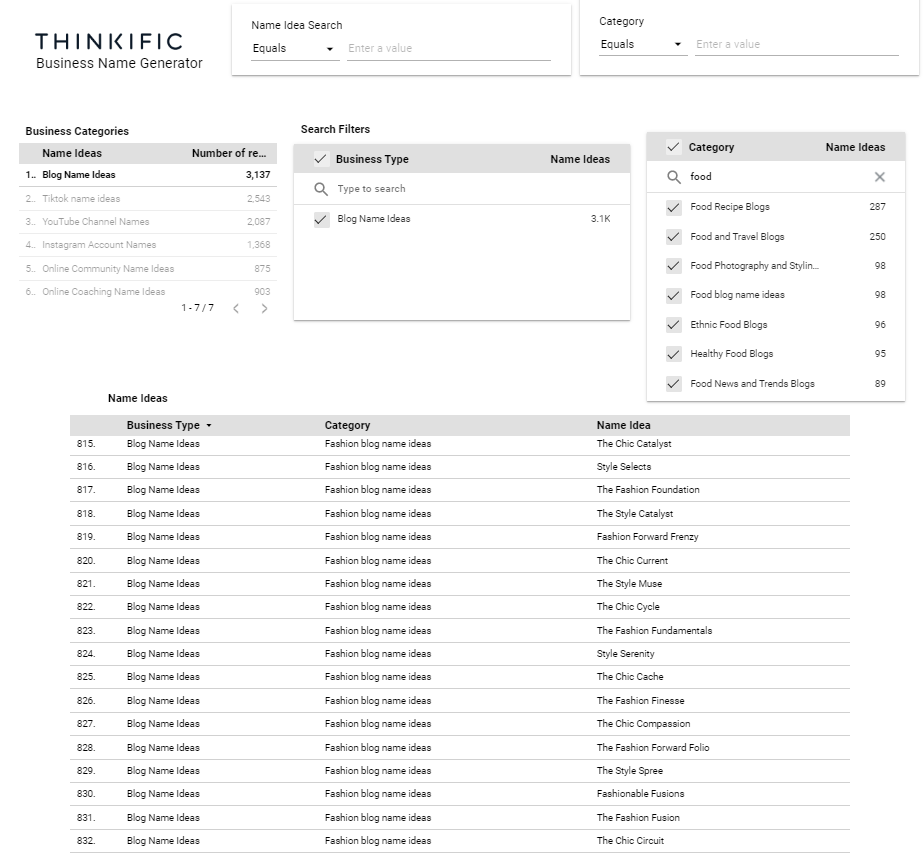Go to previous page of Business Categories
The height and width of the screenshot is (854, 923).
pyautogui.click(x=236, y=308)
